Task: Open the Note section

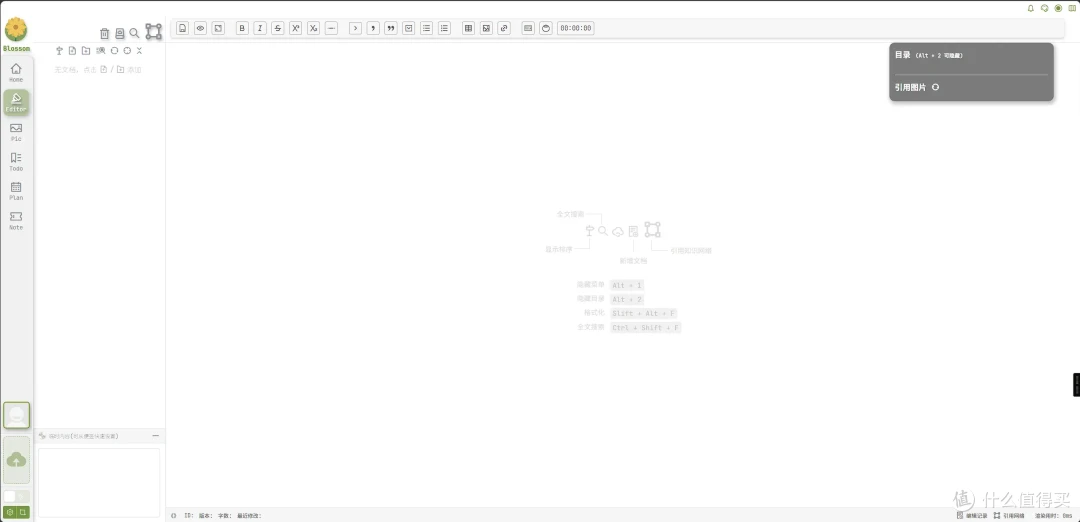Action: (16, 220)
